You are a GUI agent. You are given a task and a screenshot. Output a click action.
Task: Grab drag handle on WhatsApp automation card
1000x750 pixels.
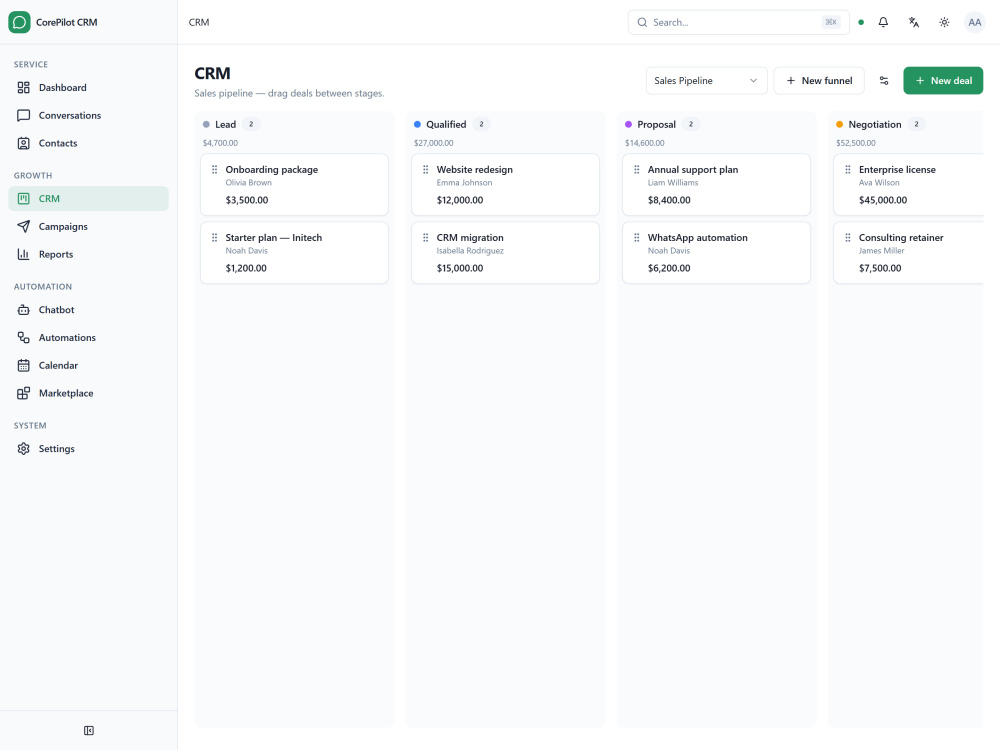click(636, 237)
